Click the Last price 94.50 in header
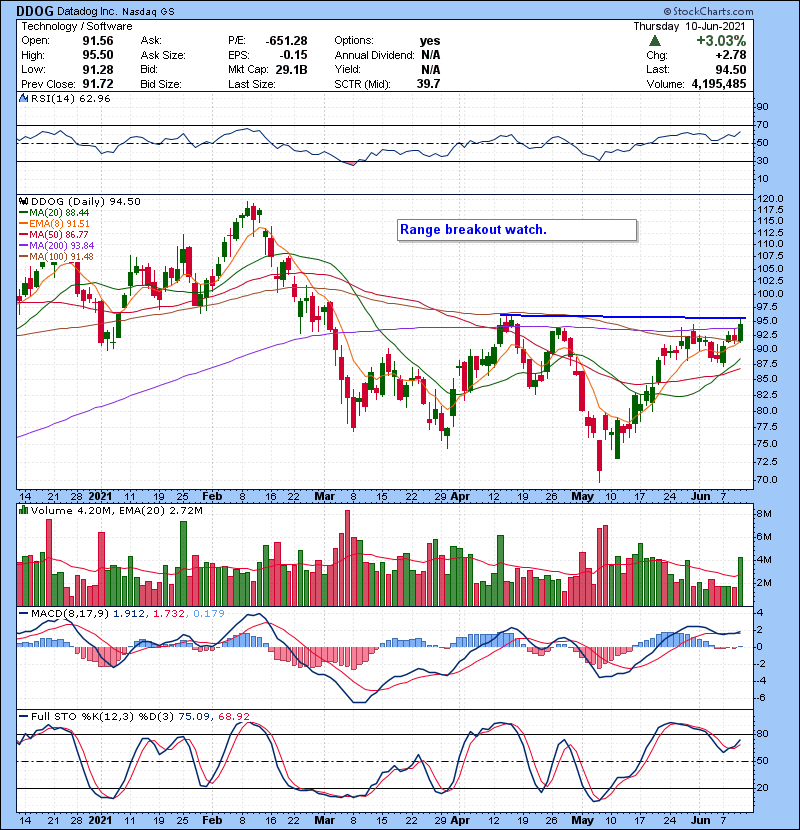This screenshot has width=800, height=830. [731, 69]
